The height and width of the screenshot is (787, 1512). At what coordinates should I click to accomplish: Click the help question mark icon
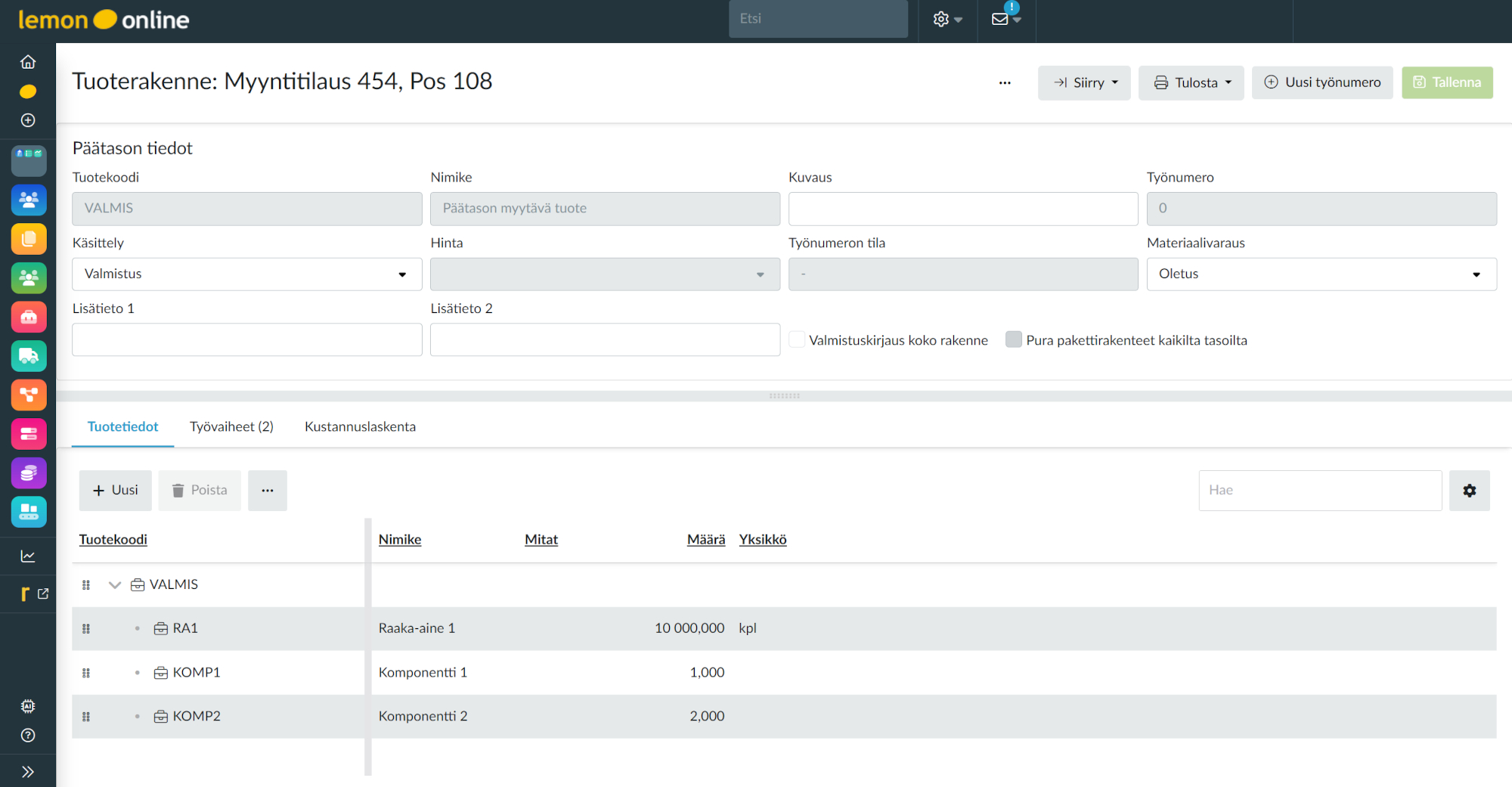(x=28, y=735)
